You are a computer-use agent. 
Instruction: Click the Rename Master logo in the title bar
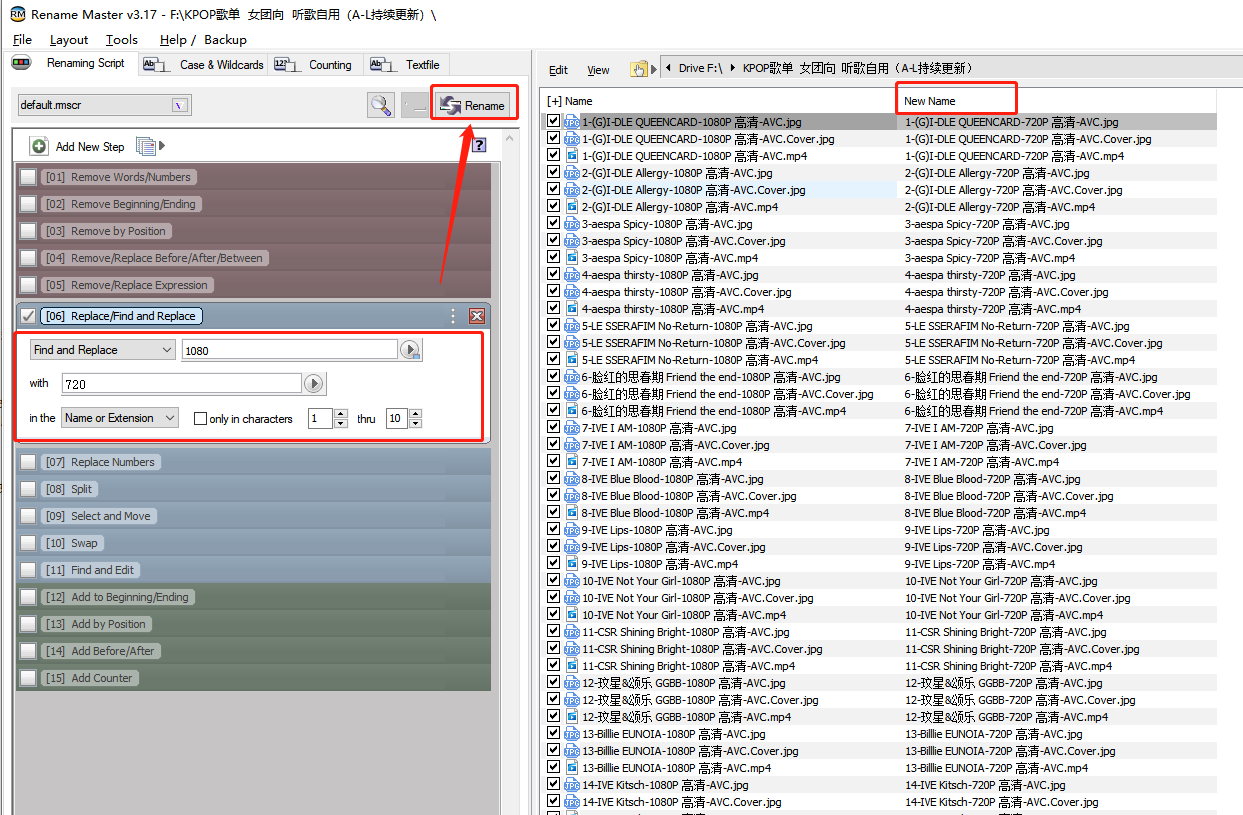point(17,14)
